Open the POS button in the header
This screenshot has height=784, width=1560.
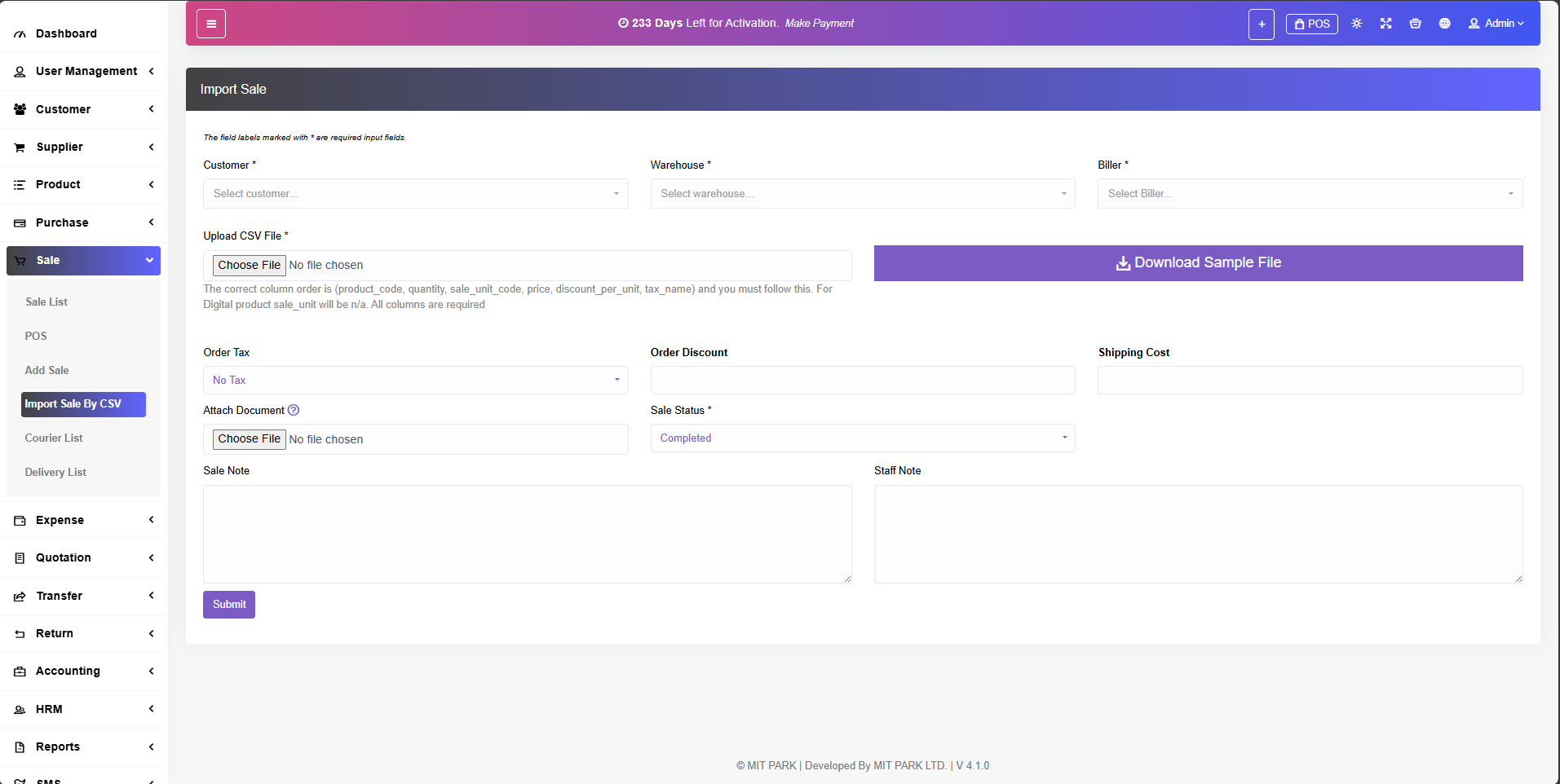click(x=1311, y=24)
